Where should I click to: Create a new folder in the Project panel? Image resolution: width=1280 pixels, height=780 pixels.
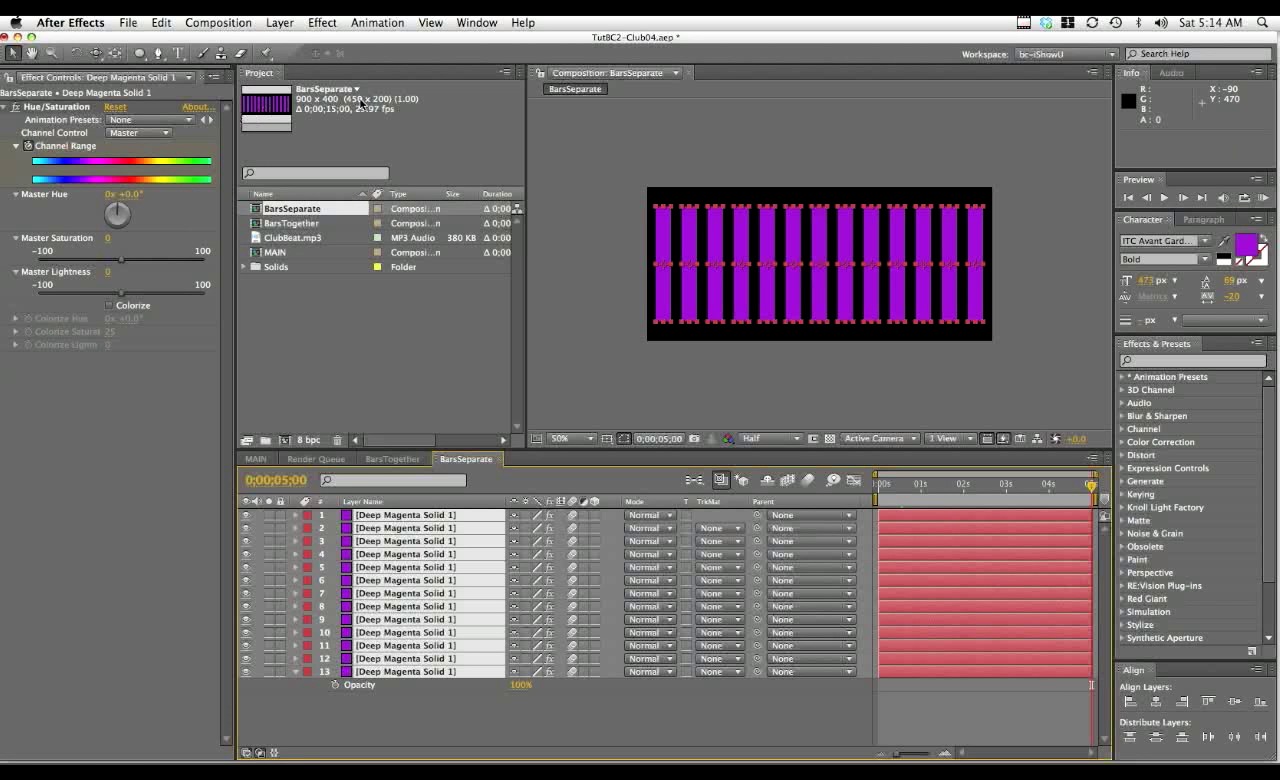pos(265,440)
